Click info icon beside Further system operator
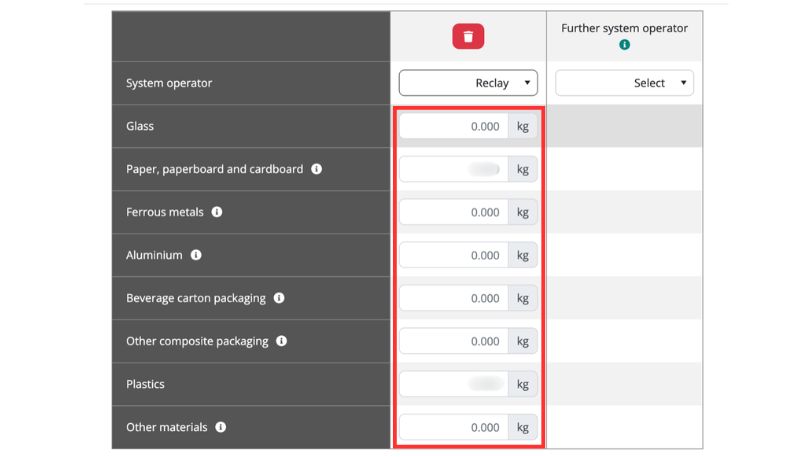Screen dimensions: 812x457 pyautogui.click(x=624, y=45)
